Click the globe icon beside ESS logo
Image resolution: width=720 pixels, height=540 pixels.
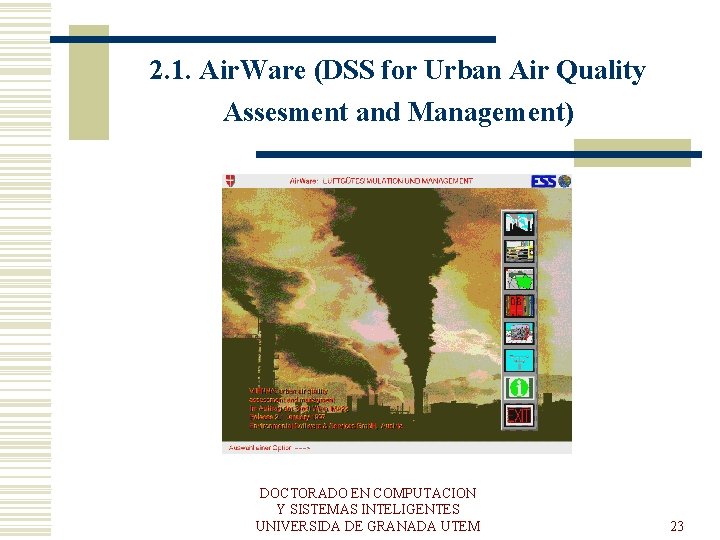tap(564, 181)
